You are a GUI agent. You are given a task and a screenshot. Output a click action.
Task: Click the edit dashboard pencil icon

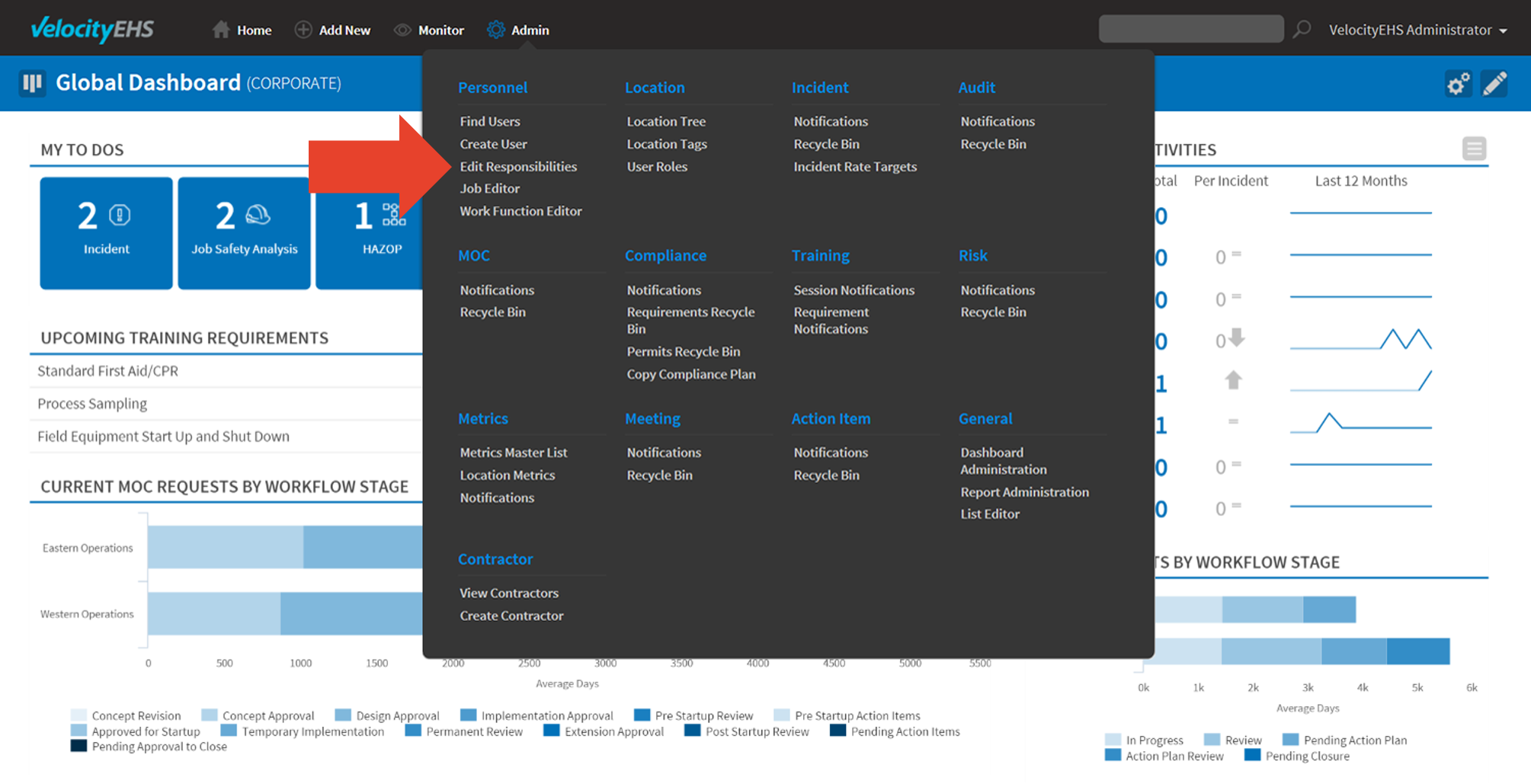[1494, 83]
